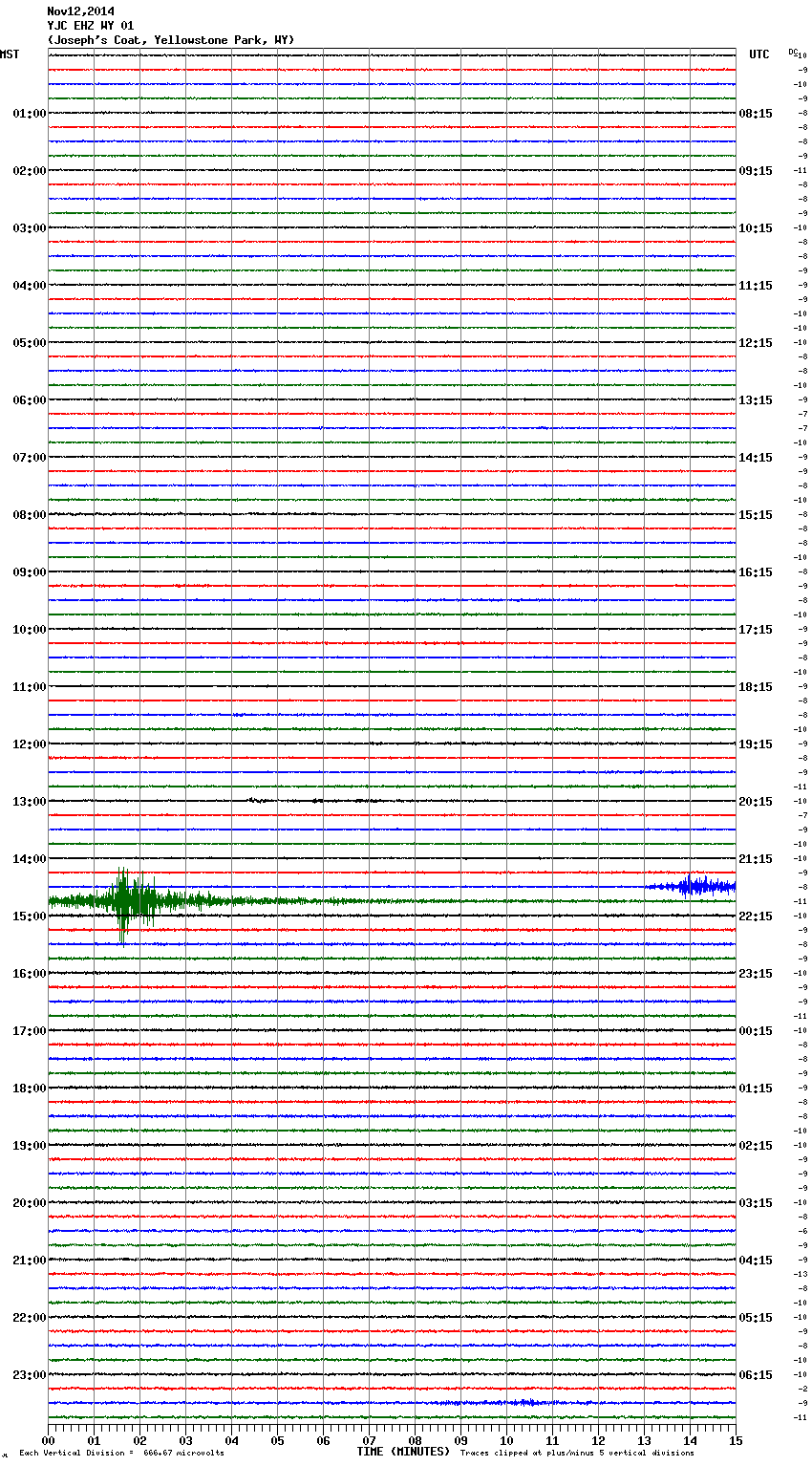Click the 06:15 UTC time label
Screen dimensions: 812x1466
(x=756, y=1375)
